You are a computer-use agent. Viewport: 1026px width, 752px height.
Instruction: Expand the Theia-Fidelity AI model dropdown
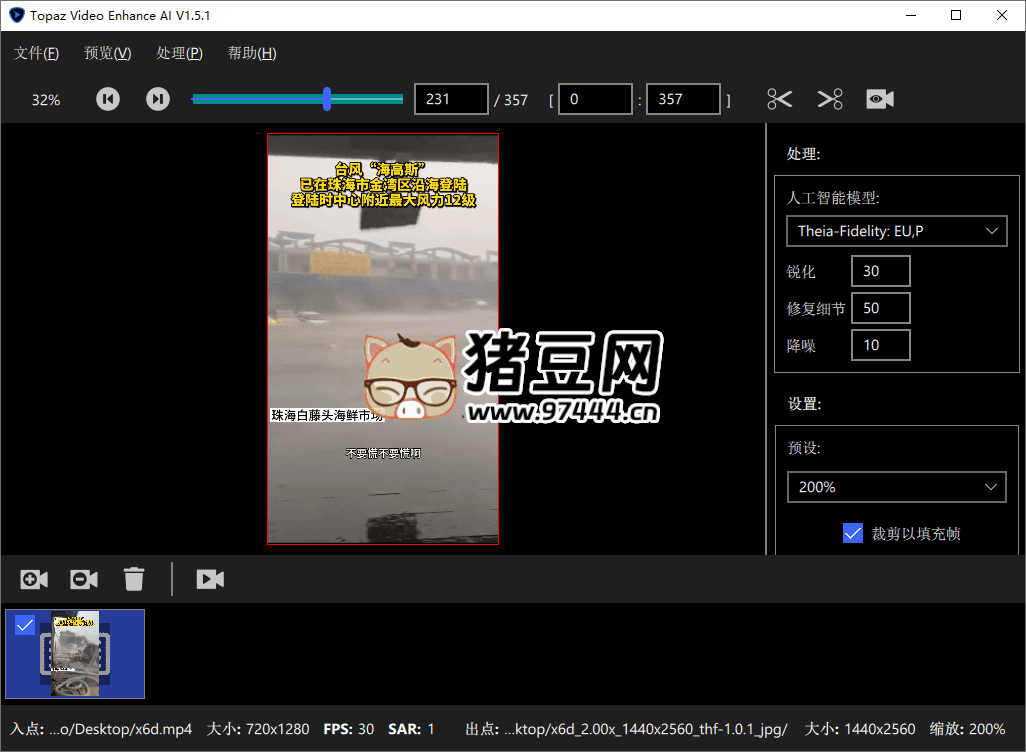point(896,231)
